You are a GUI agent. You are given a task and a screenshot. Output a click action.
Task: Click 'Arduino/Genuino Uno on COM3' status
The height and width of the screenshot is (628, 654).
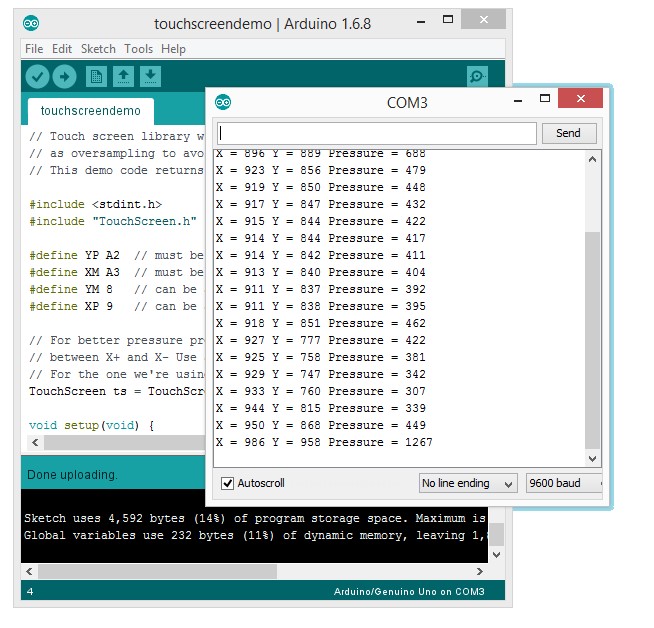point(409,592)
